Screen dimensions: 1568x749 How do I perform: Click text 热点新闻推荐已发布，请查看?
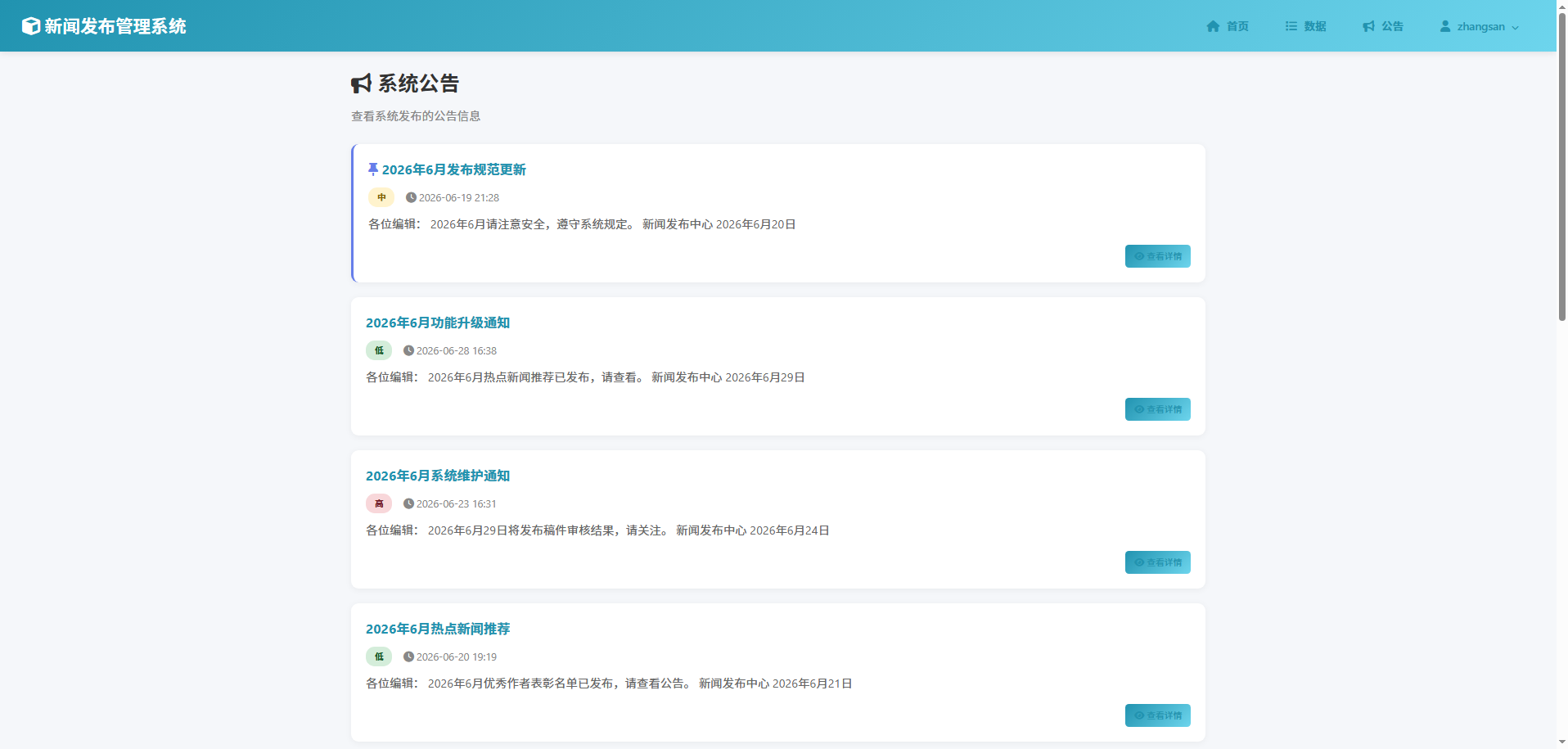pos(560,377)
